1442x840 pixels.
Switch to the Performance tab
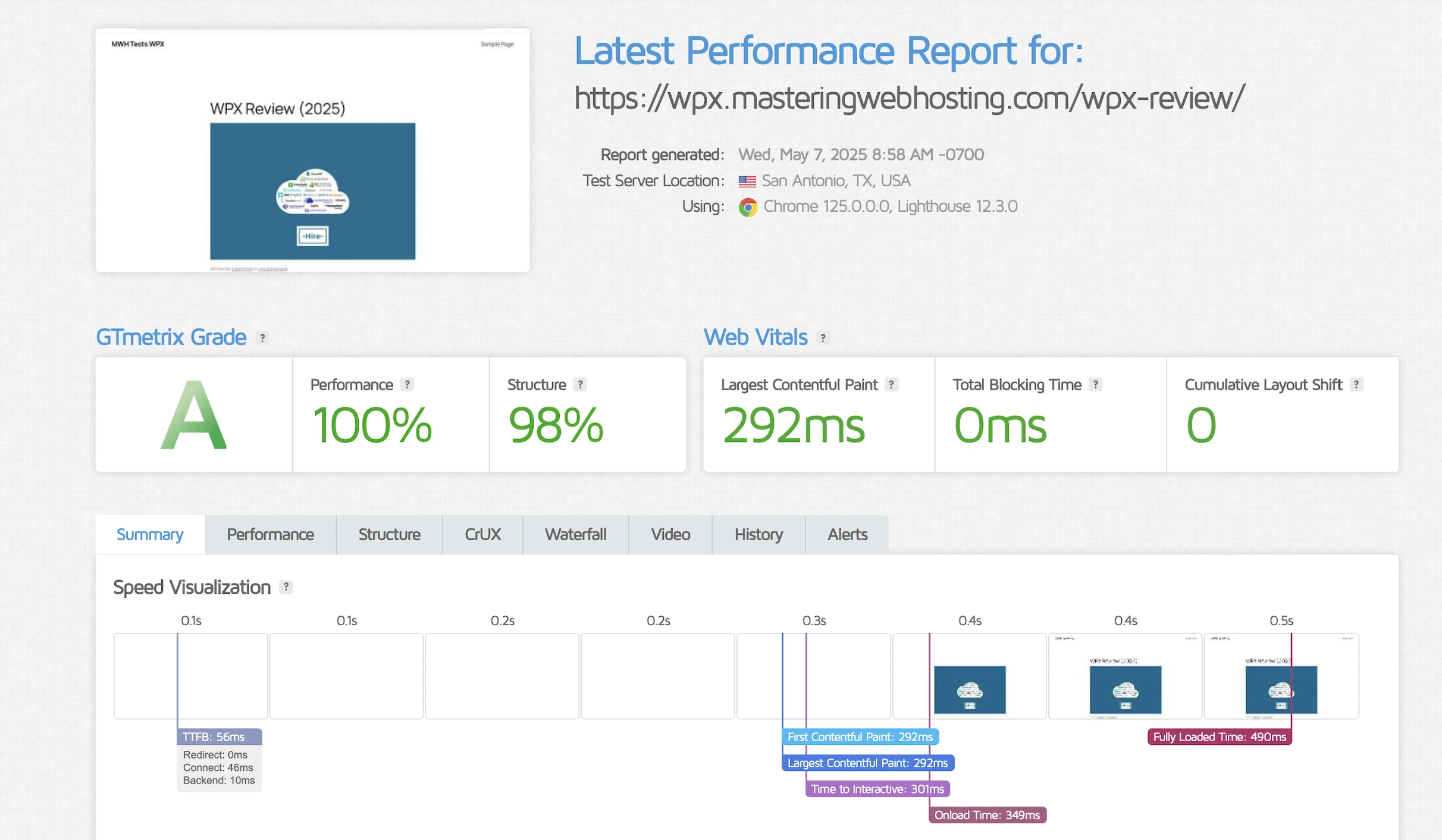pyautogui.click(x=270, y=534)
